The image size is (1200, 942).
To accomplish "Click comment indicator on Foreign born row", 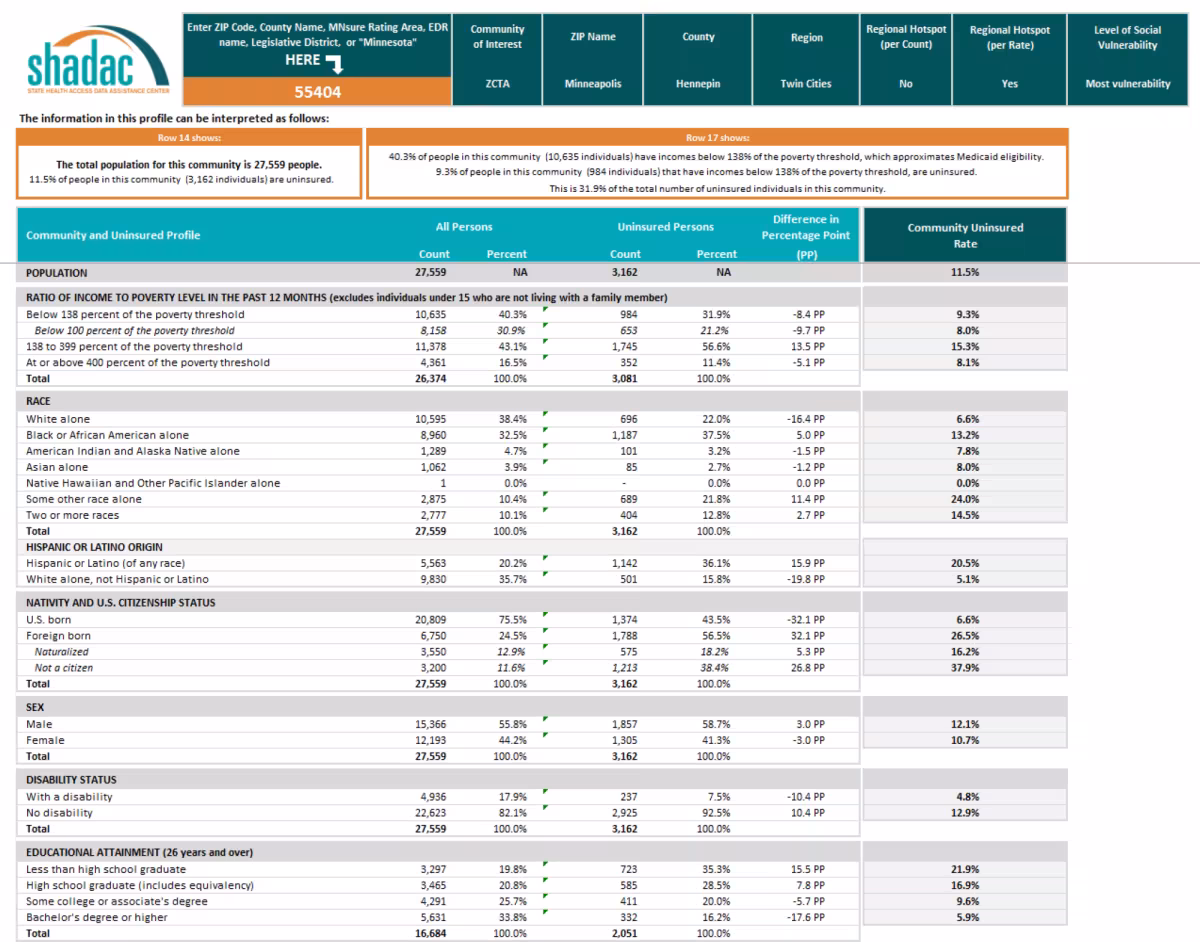I will pyautogui.click(x=545, y=630).
